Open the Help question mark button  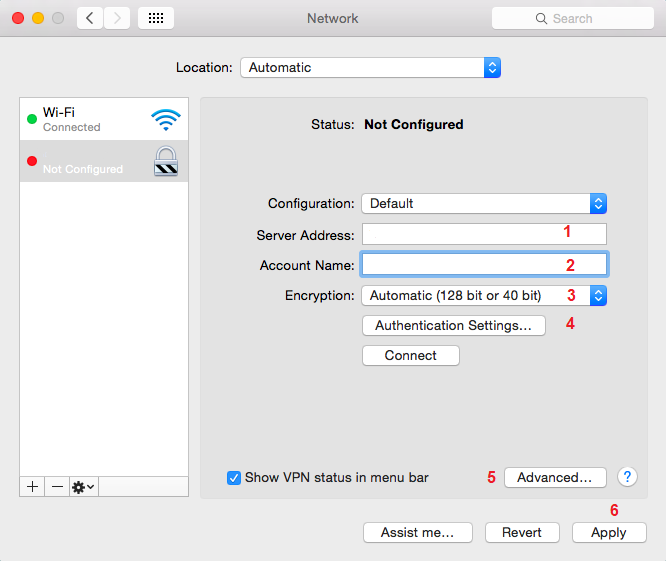tap(627, 477)
